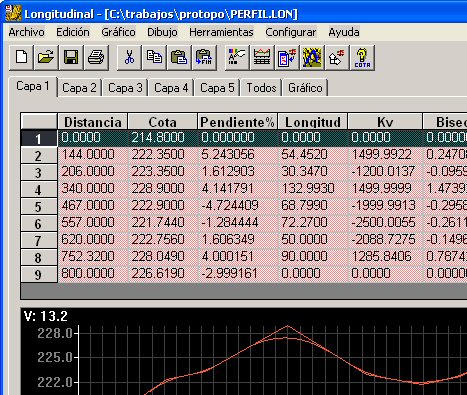Open the Gráfico menu
This screenshot has height=395, width=467.
click(x=118, y=32)
